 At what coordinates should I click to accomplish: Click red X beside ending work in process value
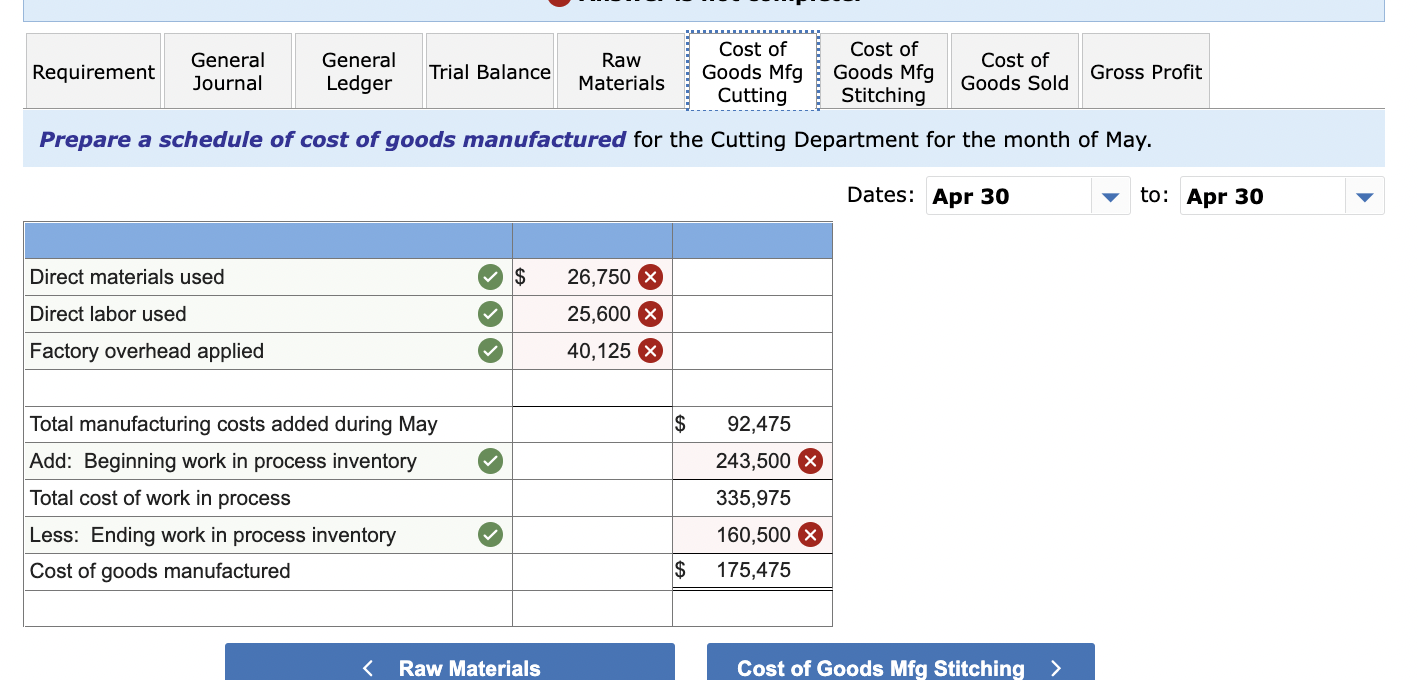(810, 534)
